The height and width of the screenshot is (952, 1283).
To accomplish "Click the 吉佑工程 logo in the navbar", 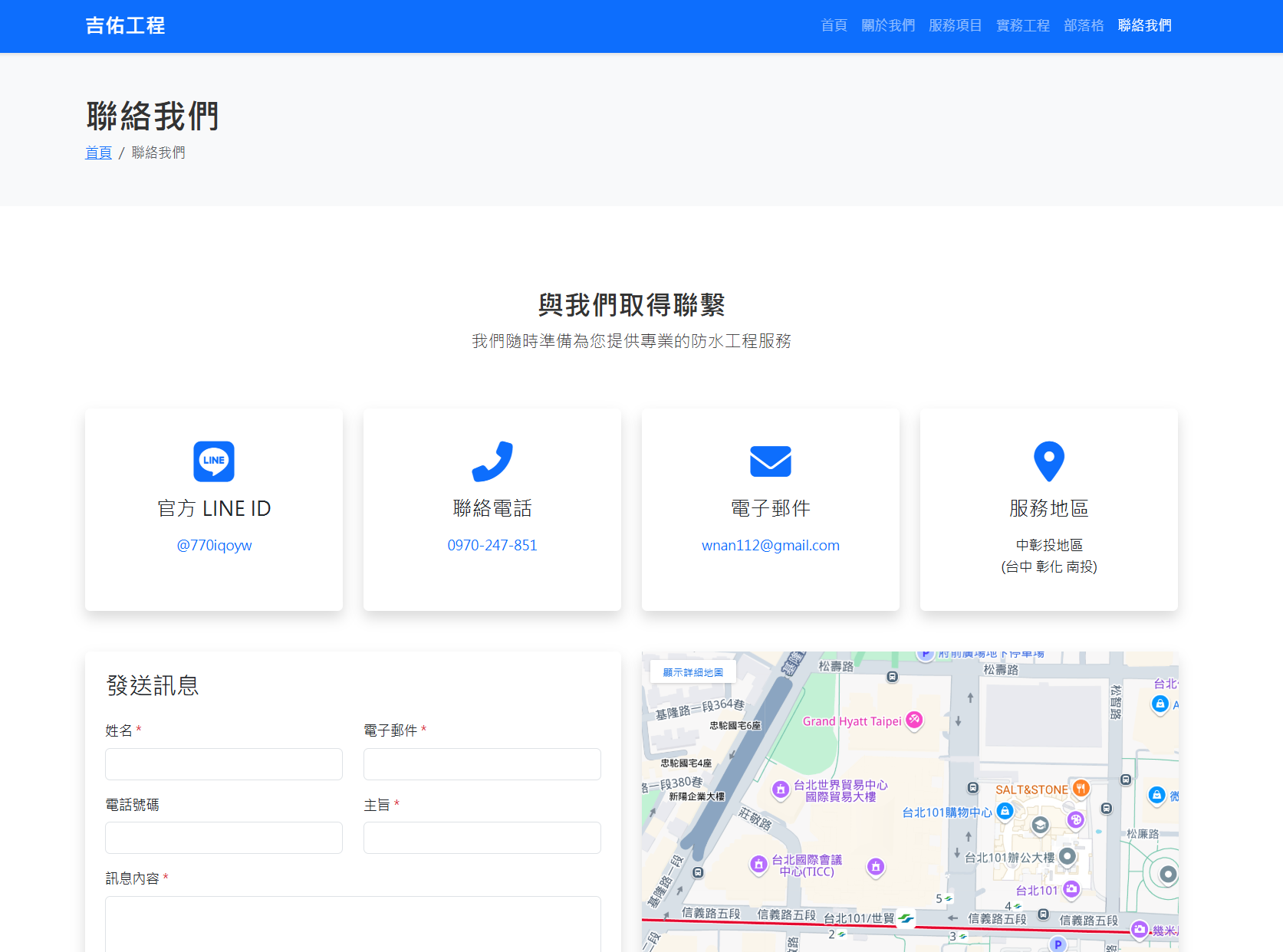I will [125, 25].
